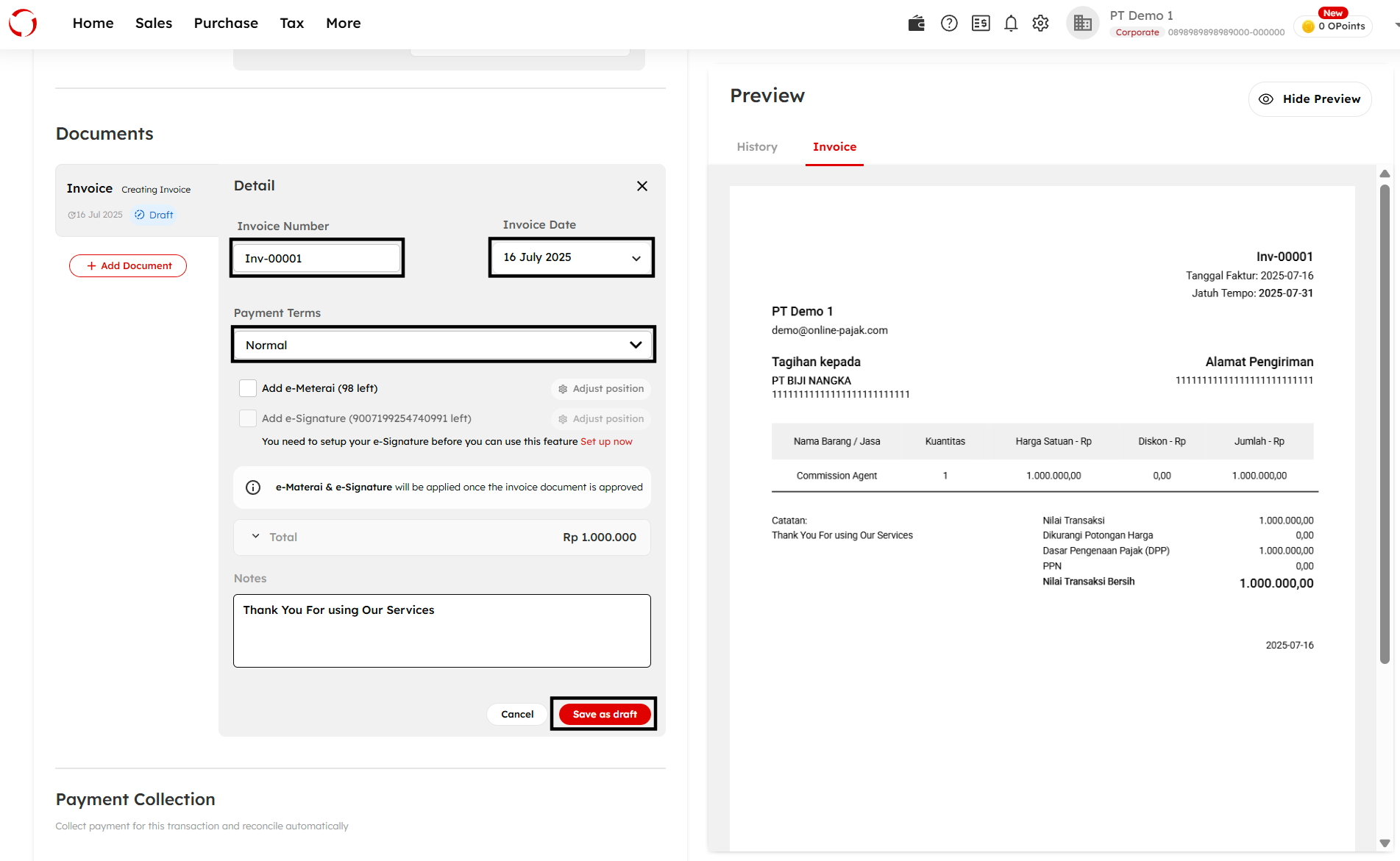Image resolution: width=1400 pixels, height=861 pixels.
Task: Click the Save as draft button
Action: [605, 714]
